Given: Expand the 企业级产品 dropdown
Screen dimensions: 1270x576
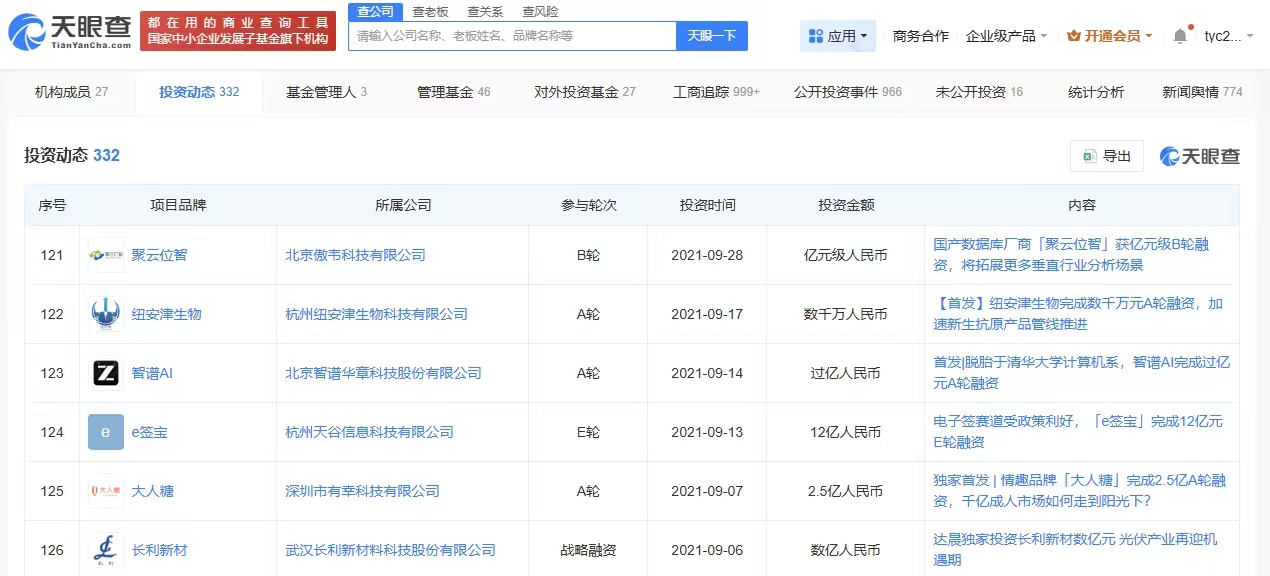Looking at the screenshot, I should click(1007, 36).
